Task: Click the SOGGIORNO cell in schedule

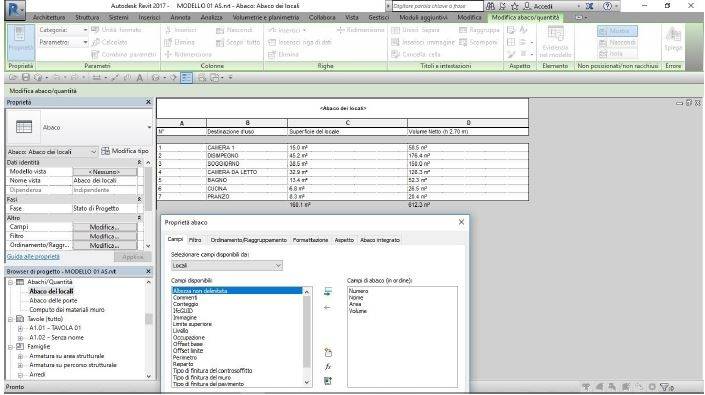Action: coord(246,164)
